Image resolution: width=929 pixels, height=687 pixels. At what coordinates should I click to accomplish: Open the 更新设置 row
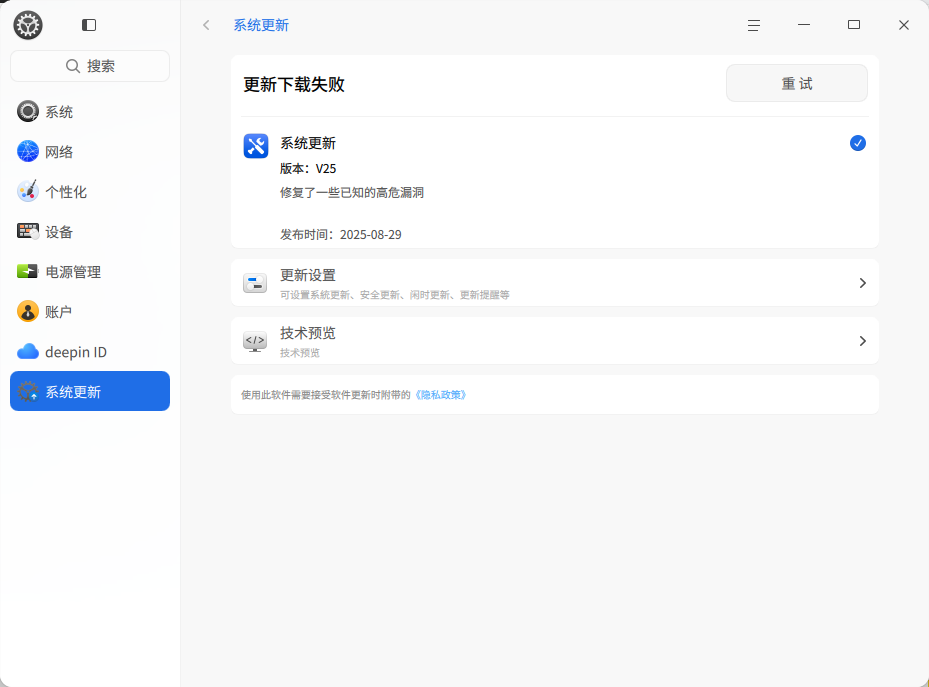555,282
